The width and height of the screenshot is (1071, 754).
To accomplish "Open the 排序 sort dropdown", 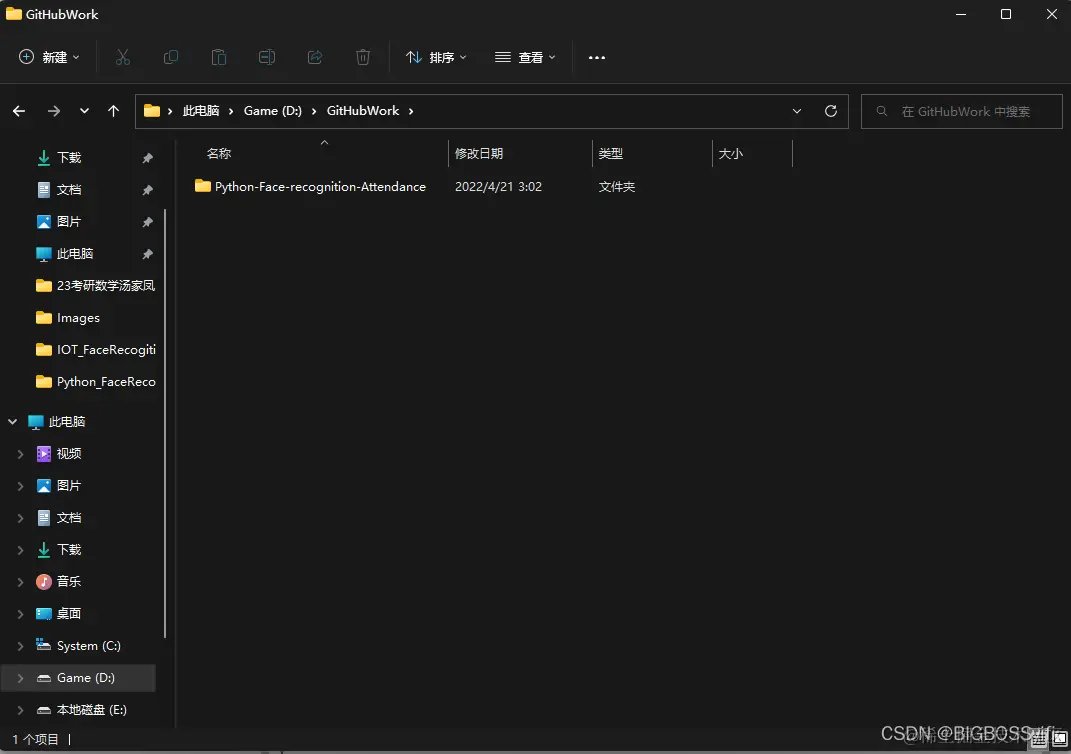I will click(436, 57).
